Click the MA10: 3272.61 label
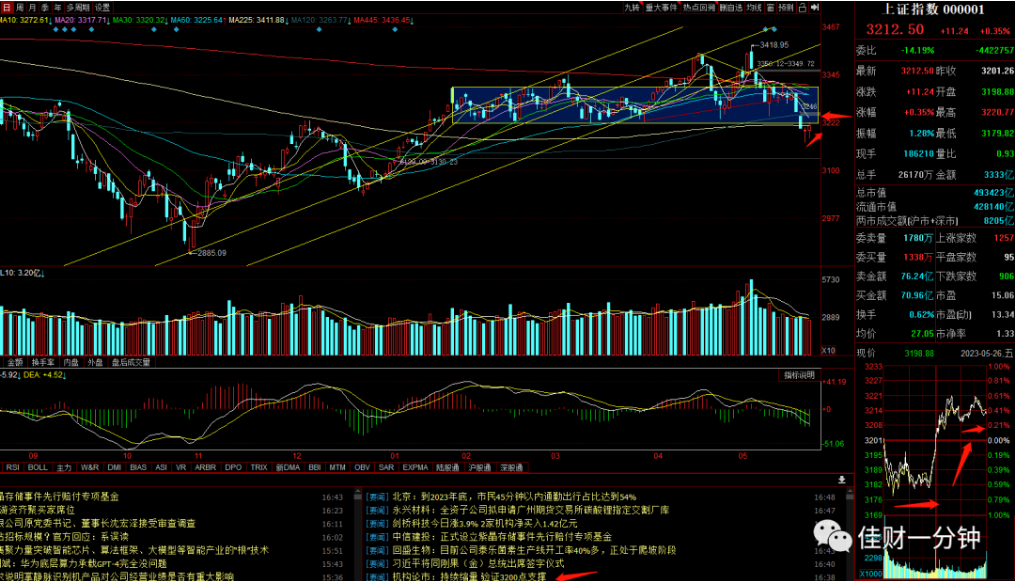Viewport: 1015px width, 581px height. [x=25, y=20]
